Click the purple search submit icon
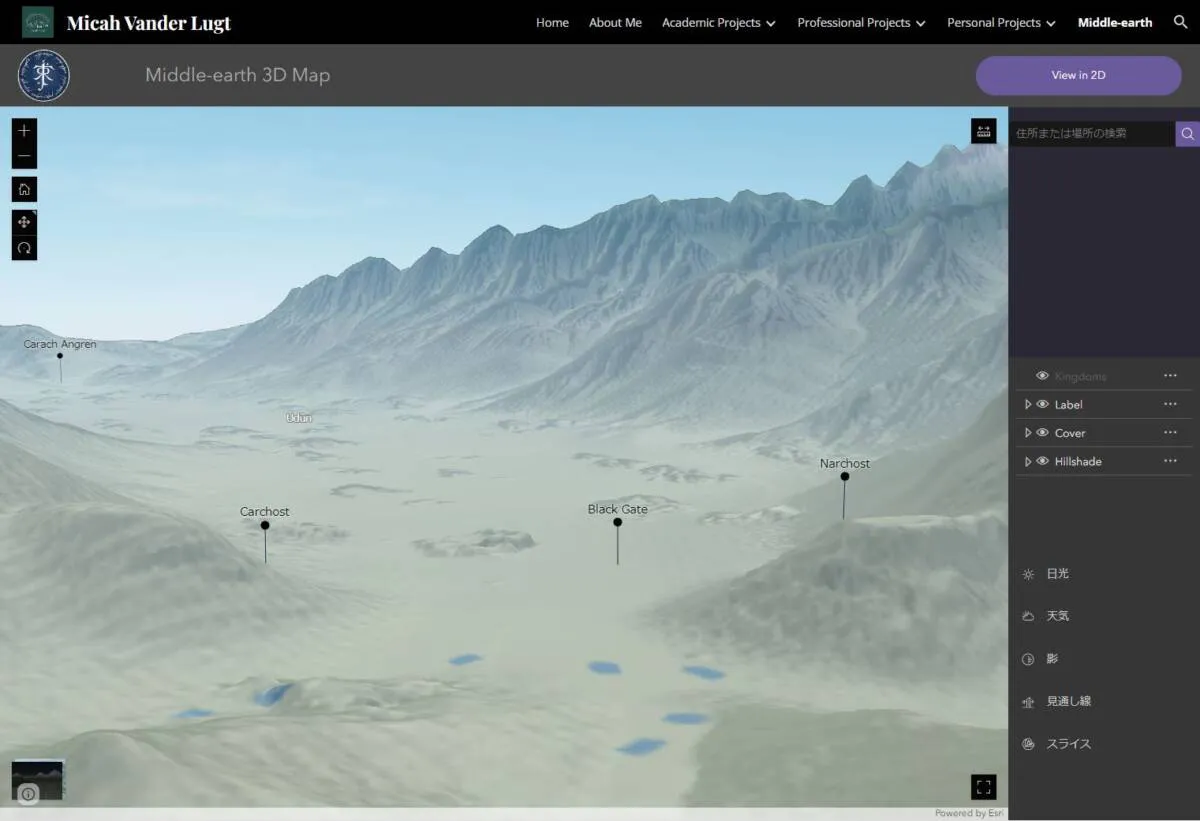The image size is (1200, 821). click(x=1187, y=134)
